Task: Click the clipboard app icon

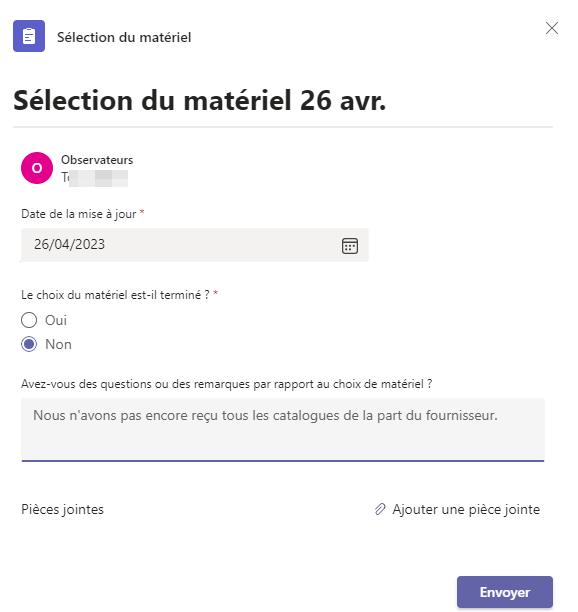Action: [29, 36]
